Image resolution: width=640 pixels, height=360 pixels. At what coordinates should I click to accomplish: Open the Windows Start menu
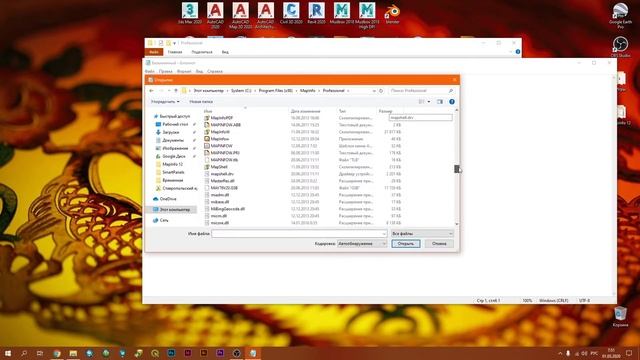(8, 353)
